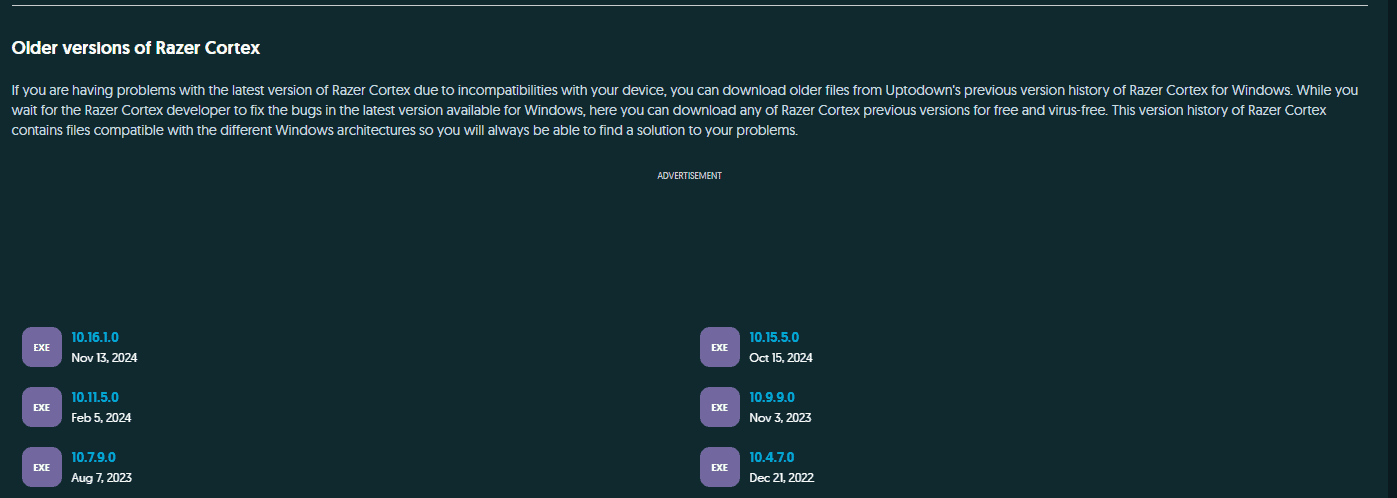Open version 10.4.7.0 download link
The height and width of the screenshot is (498, 1397).
[772, 457]
